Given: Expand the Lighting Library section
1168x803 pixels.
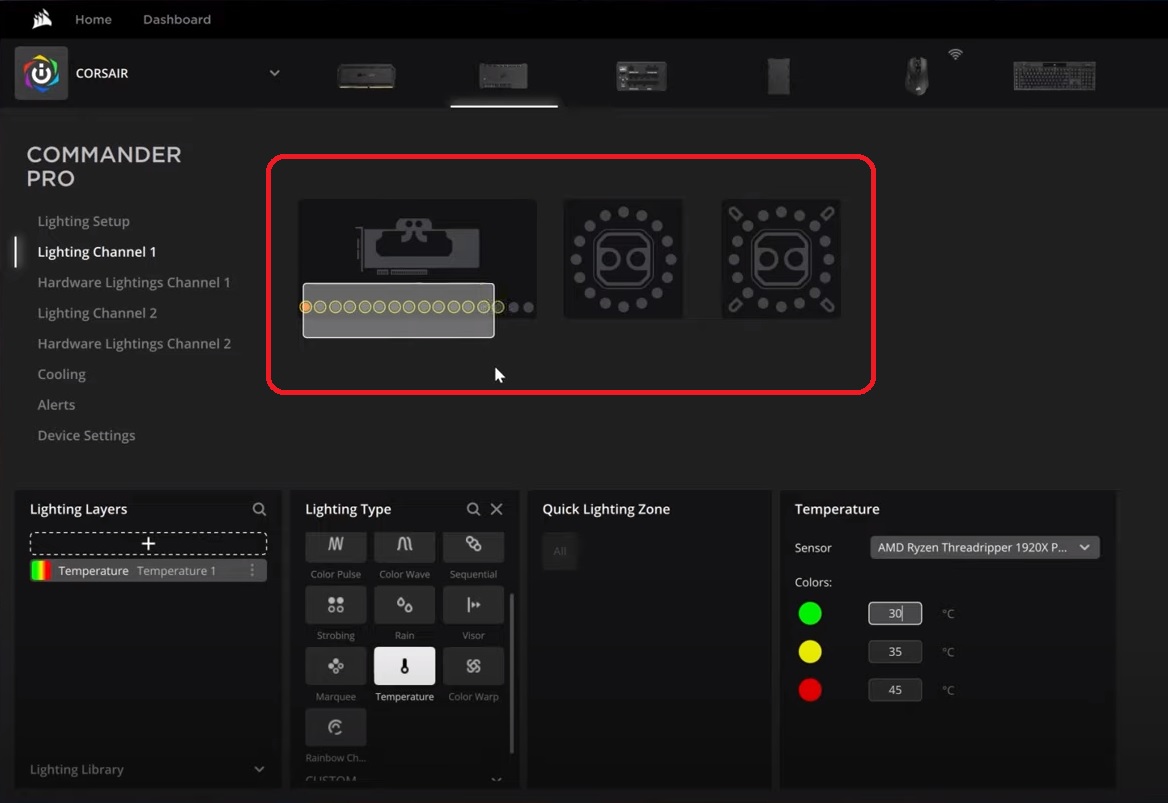Looking at the screenshot, I should (x=259, y=769).
